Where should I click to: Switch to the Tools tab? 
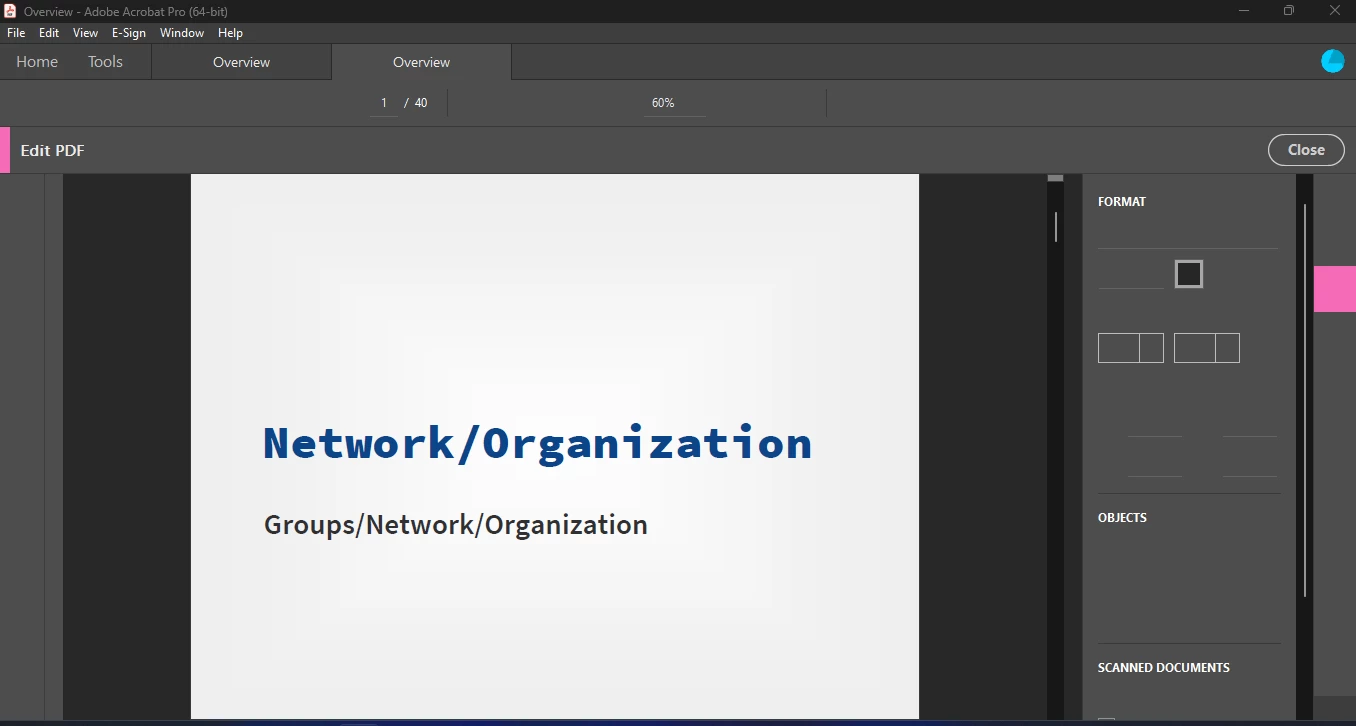click(105, 62)
